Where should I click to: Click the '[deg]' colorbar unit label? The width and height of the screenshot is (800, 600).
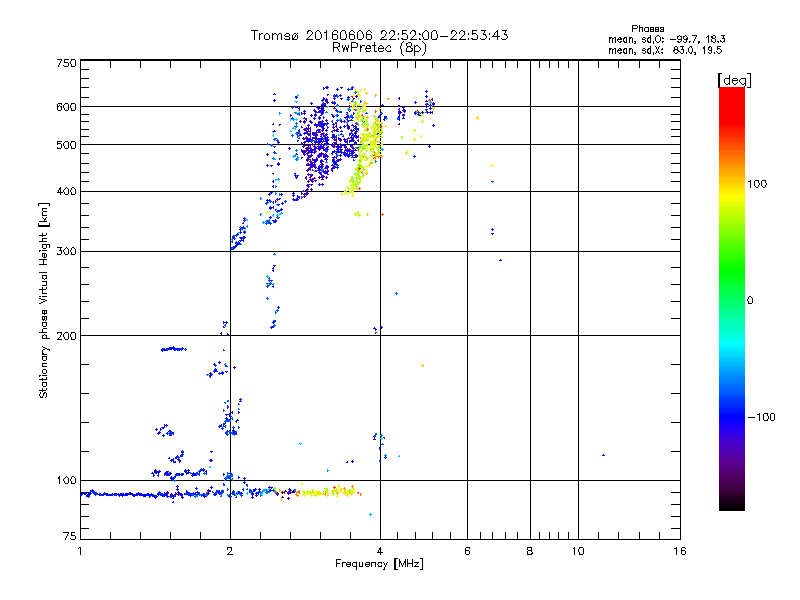(734, 80)
